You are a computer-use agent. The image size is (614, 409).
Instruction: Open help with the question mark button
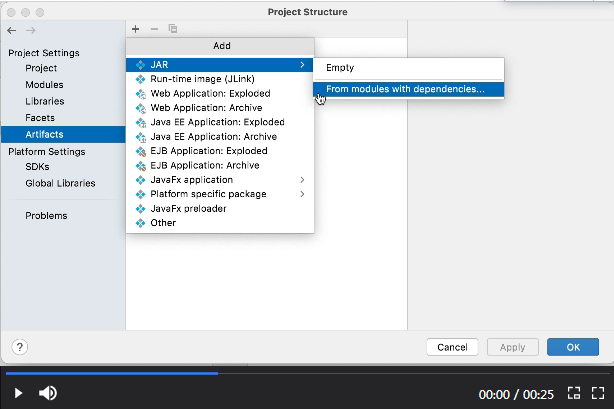point(20,347)
